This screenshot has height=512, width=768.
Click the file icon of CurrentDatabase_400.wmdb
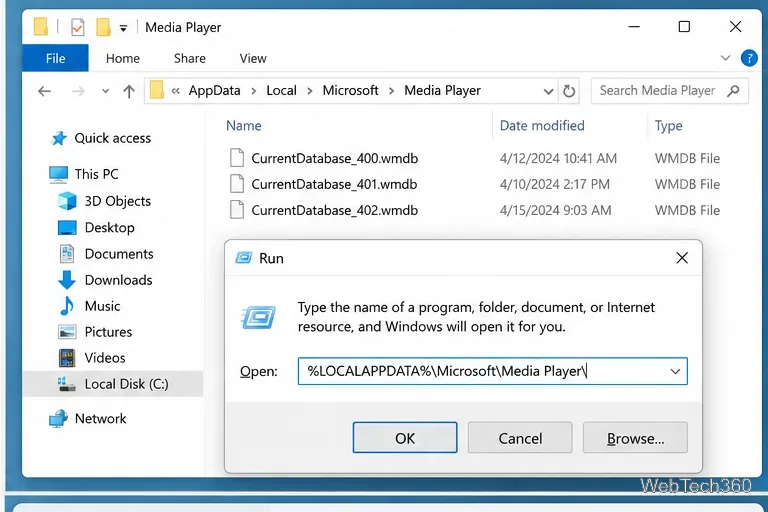click(237, 158)
